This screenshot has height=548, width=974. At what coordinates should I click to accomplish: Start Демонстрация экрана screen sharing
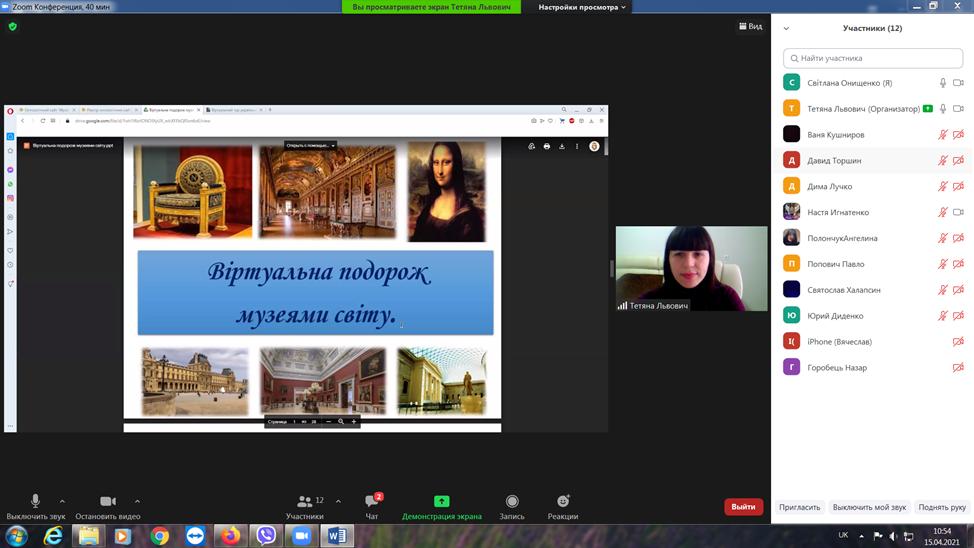pyautogui.click(x=442, y=506)
